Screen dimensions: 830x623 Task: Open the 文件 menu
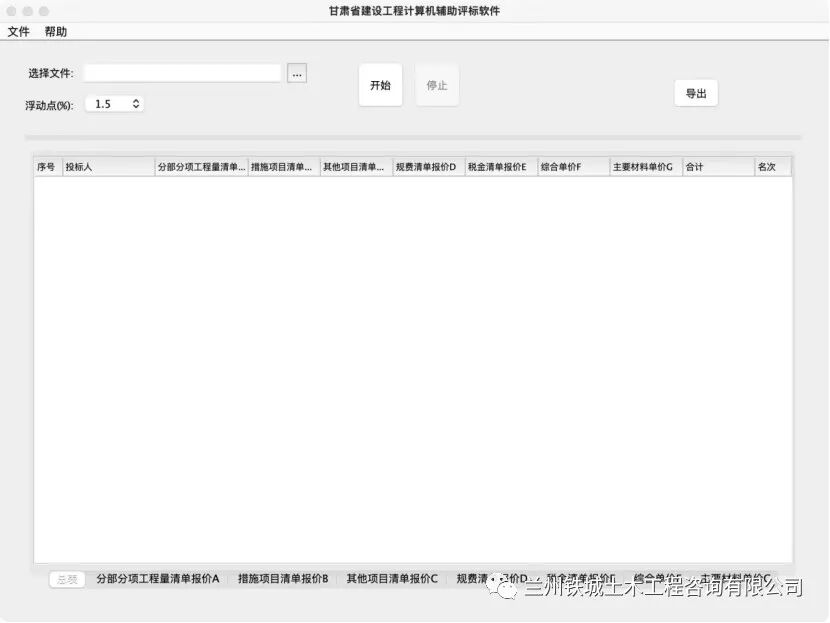click(x=19, y=32)
